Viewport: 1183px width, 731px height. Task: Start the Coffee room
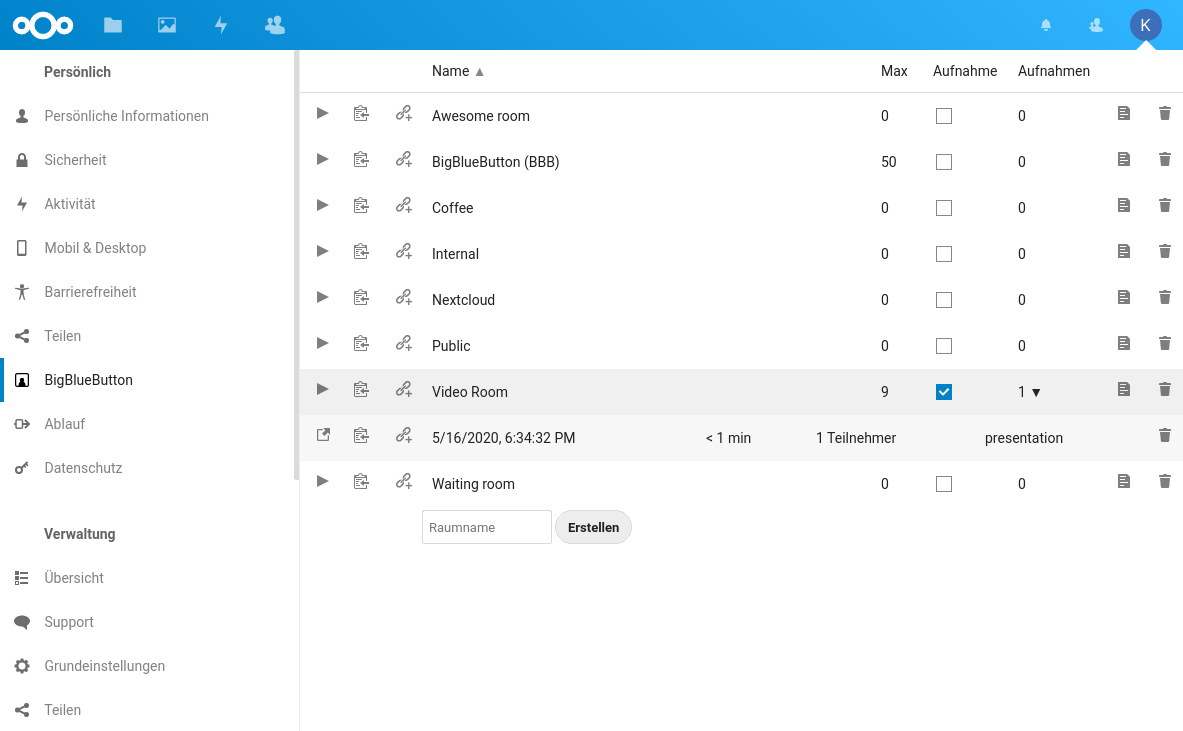click(322, 205)
